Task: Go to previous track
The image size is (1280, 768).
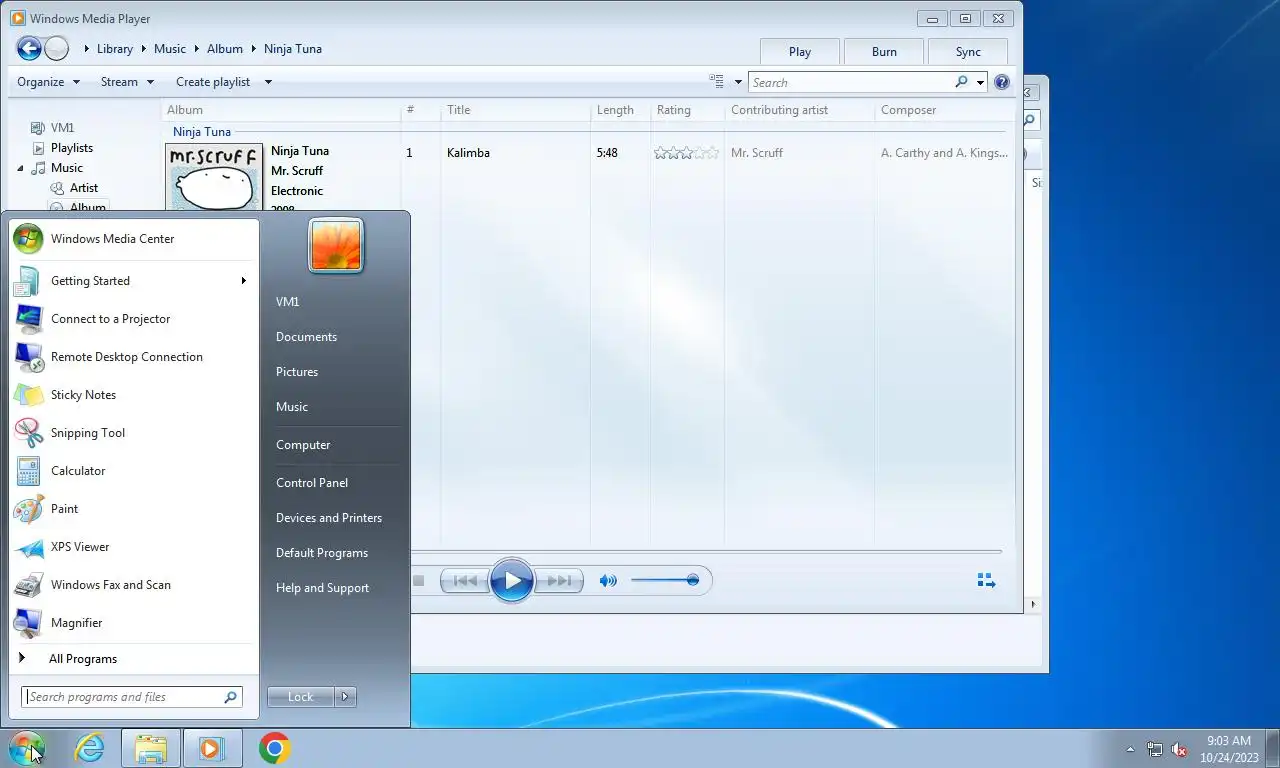Action: click(x=465, y=581)
